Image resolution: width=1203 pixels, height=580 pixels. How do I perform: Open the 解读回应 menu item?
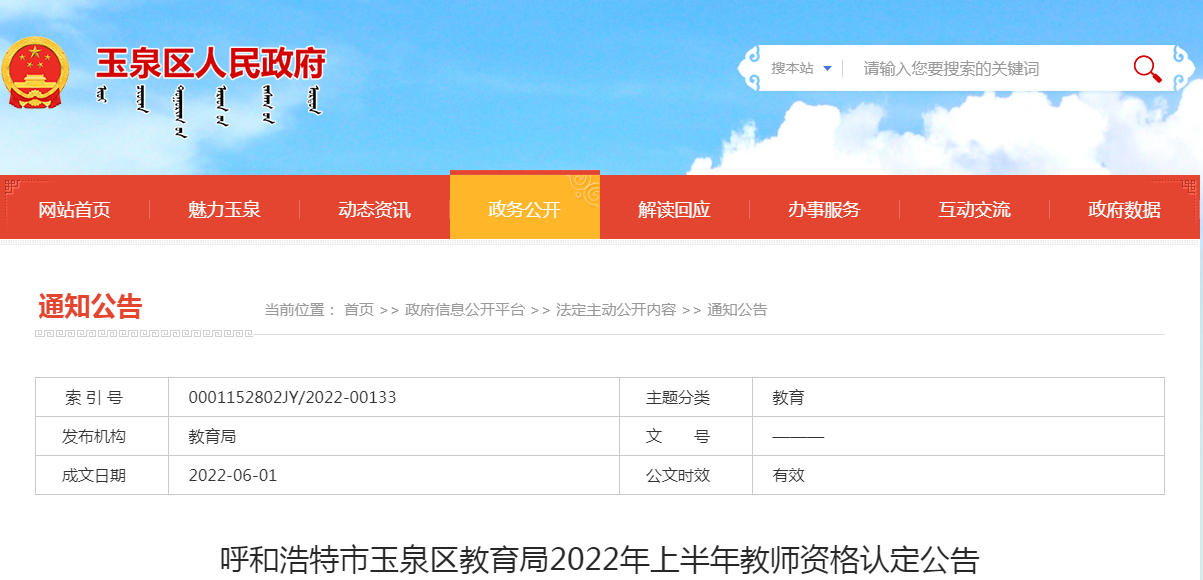[x=675, y=210]
